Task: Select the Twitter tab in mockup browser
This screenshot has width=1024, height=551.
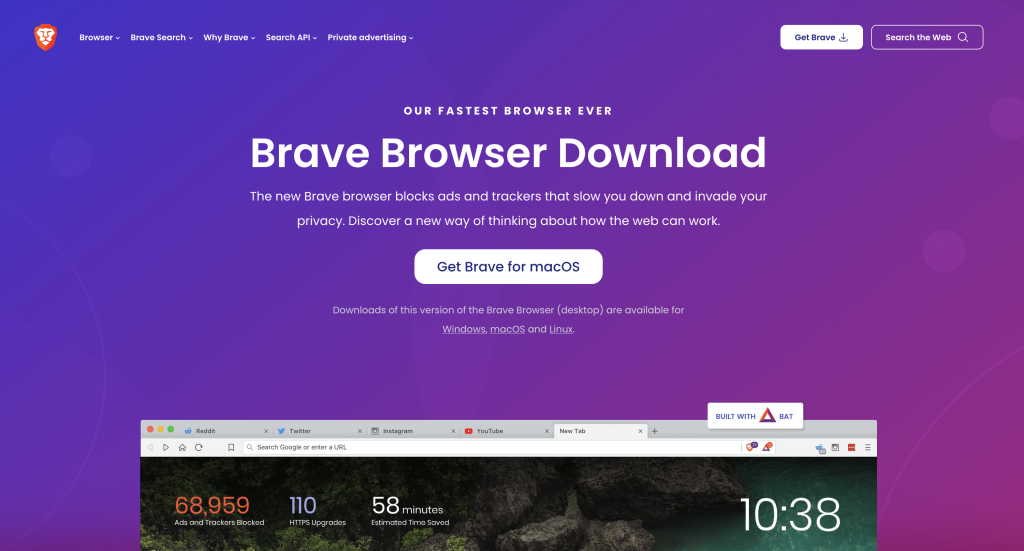Action: [x=319, y=431]
